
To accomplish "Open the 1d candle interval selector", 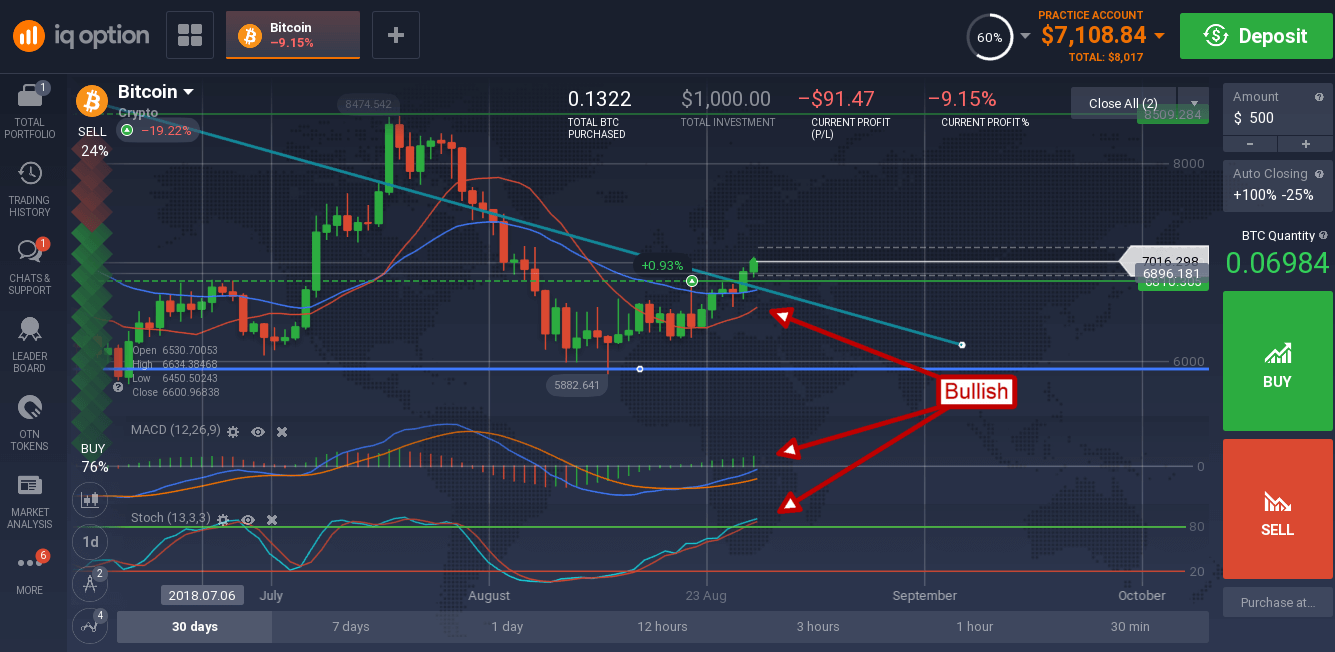I will [x=90, y=541].
